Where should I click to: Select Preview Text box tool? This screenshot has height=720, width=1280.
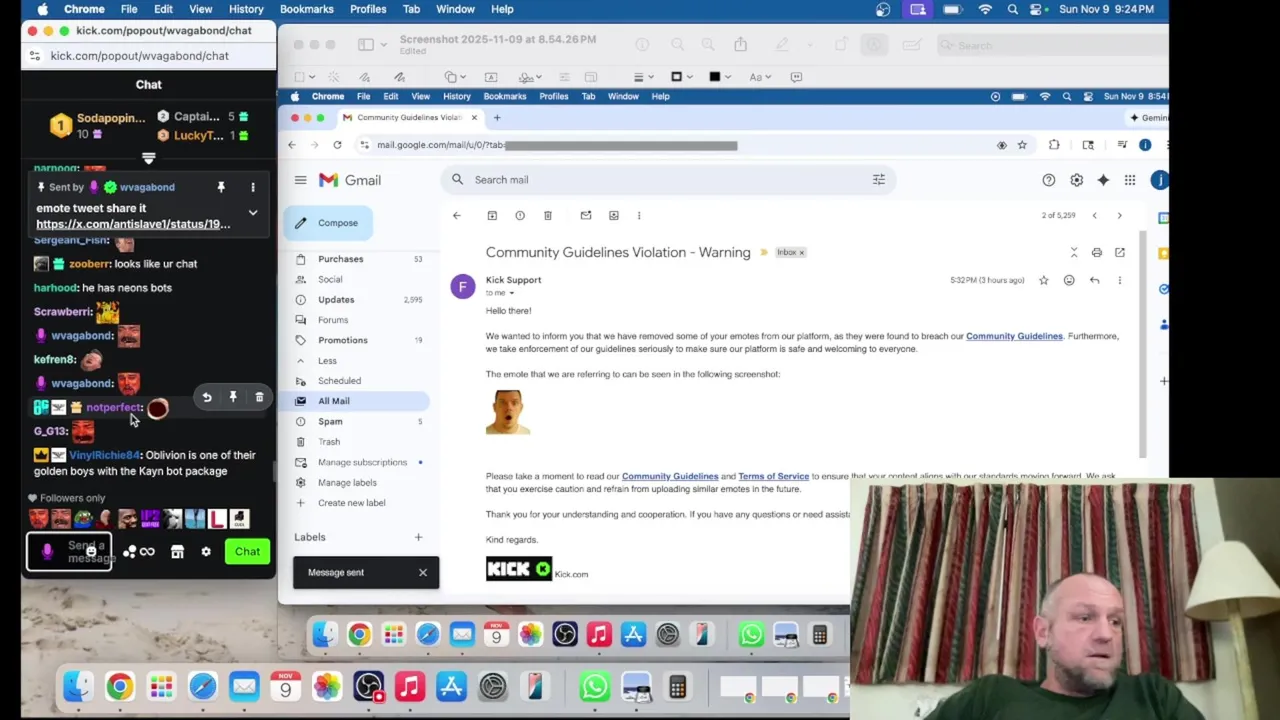[x=491, y=77]
